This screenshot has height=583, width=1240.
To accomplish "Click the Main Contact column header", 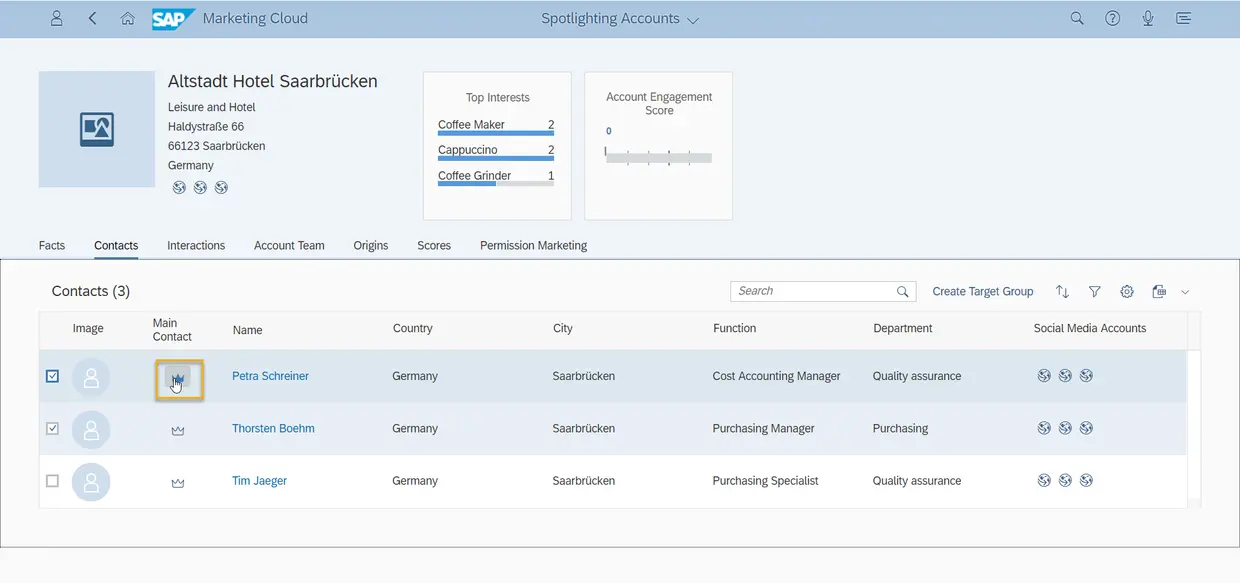I will coord(172,329).
